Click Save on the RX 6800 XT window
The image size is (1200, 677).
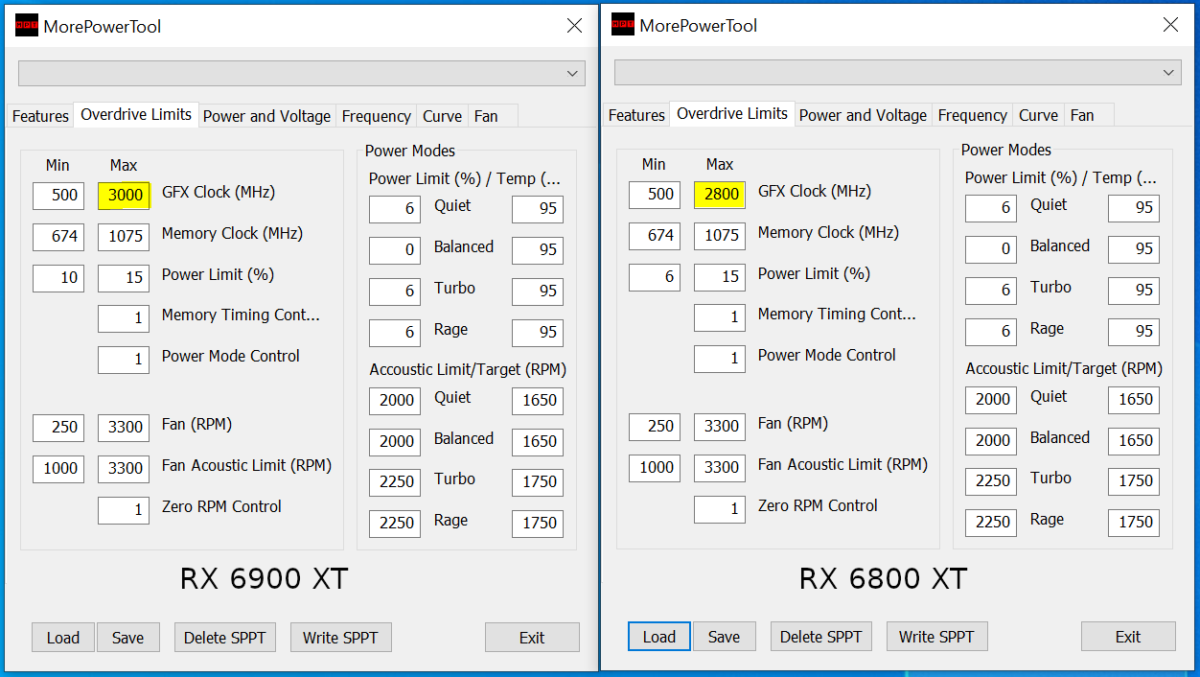click(724, 636)
